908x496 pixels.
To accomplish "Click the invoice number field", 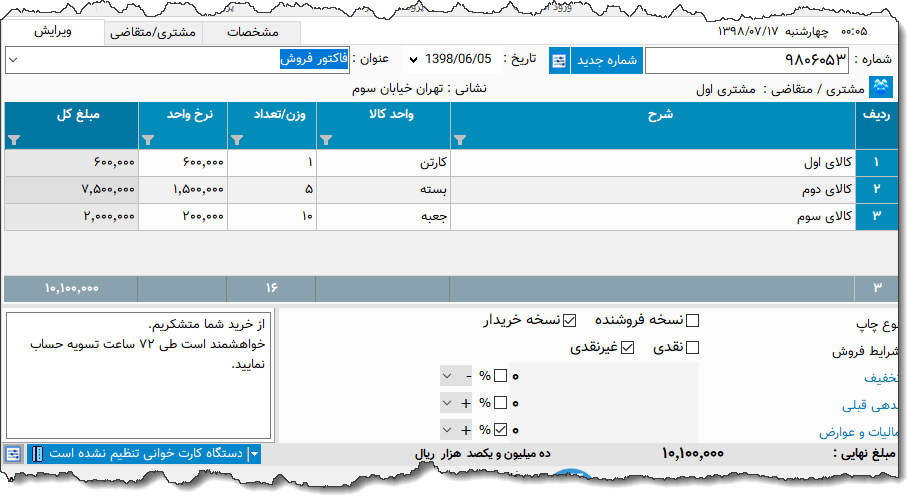I will (x=747, y=60).
